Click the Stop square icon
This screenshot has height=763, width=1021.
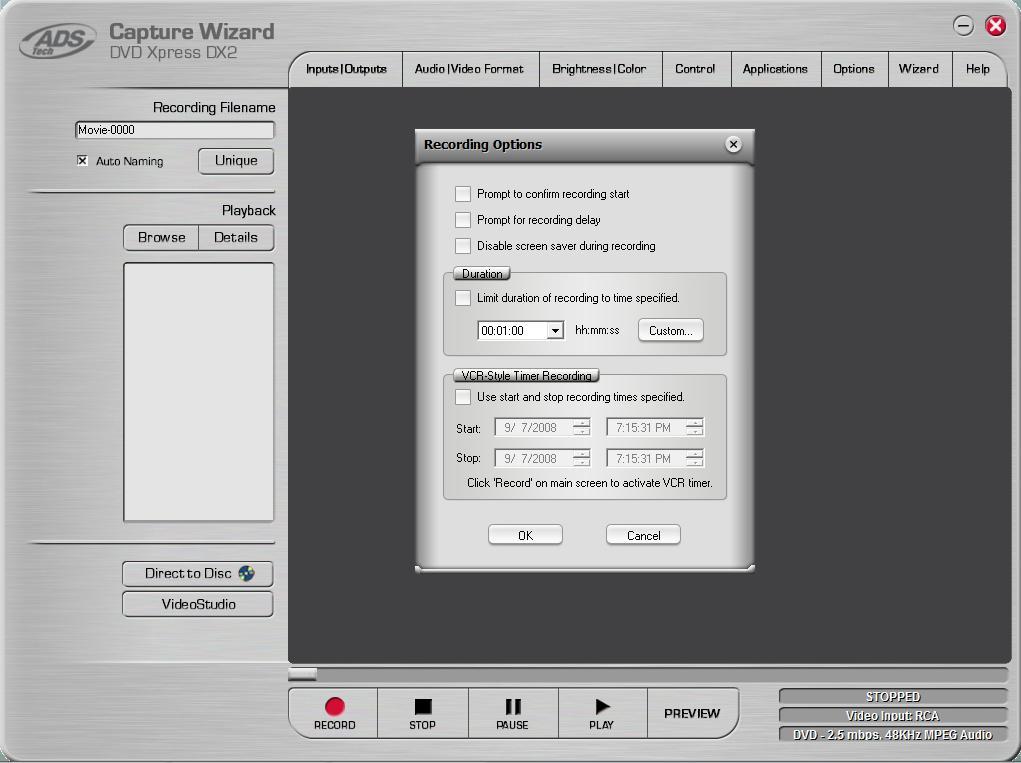[422, 707]
